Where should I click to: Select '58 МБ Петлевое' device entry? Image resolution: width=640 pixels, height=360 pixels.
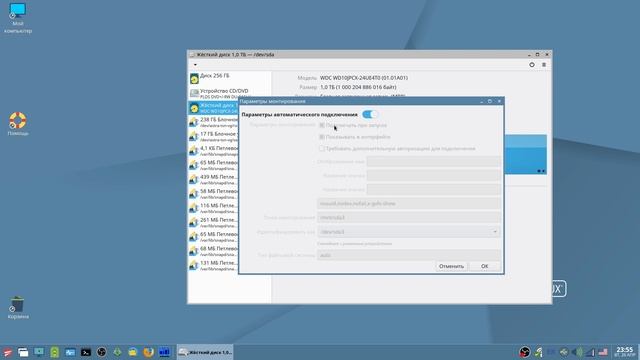pyautogui.click(x=213, y=194)
